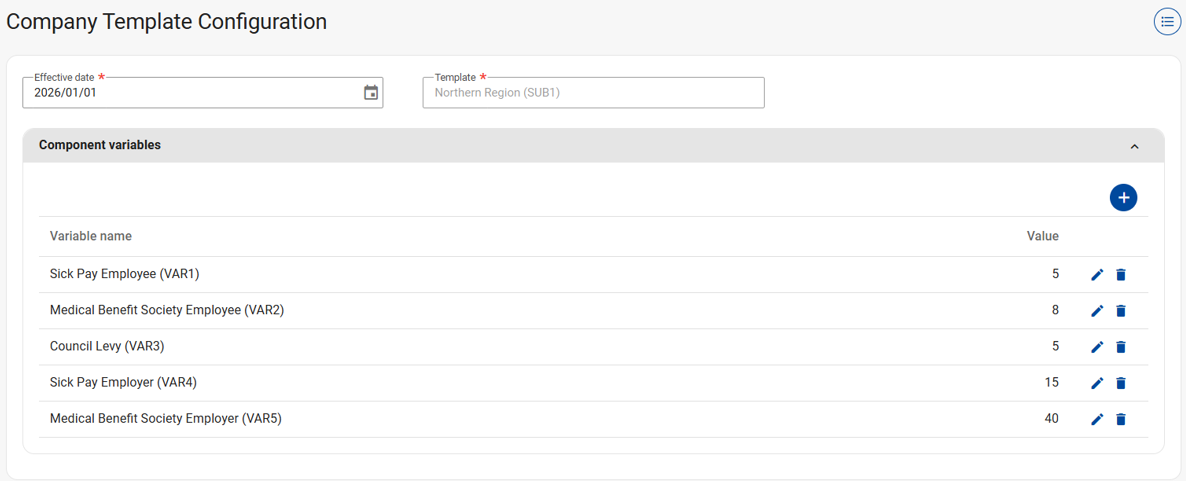Viewport: 1186px width, 481px height.
Task: Delete the Council Levy (VAR3) row
Action: (x=1121, y=347)
